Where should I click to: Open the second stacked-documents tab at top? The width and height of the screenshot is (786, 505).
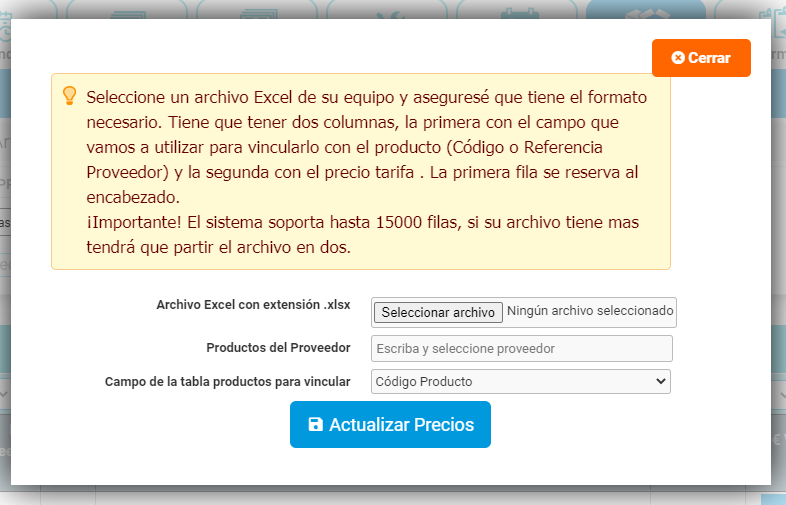(x=257, y=10)
